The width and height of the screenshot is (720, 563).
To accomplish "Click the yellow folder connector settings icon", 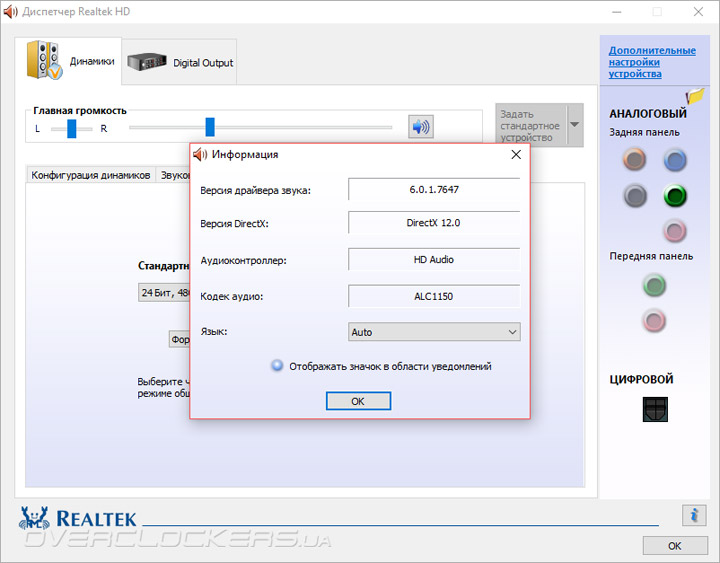I will click(695, 96).
